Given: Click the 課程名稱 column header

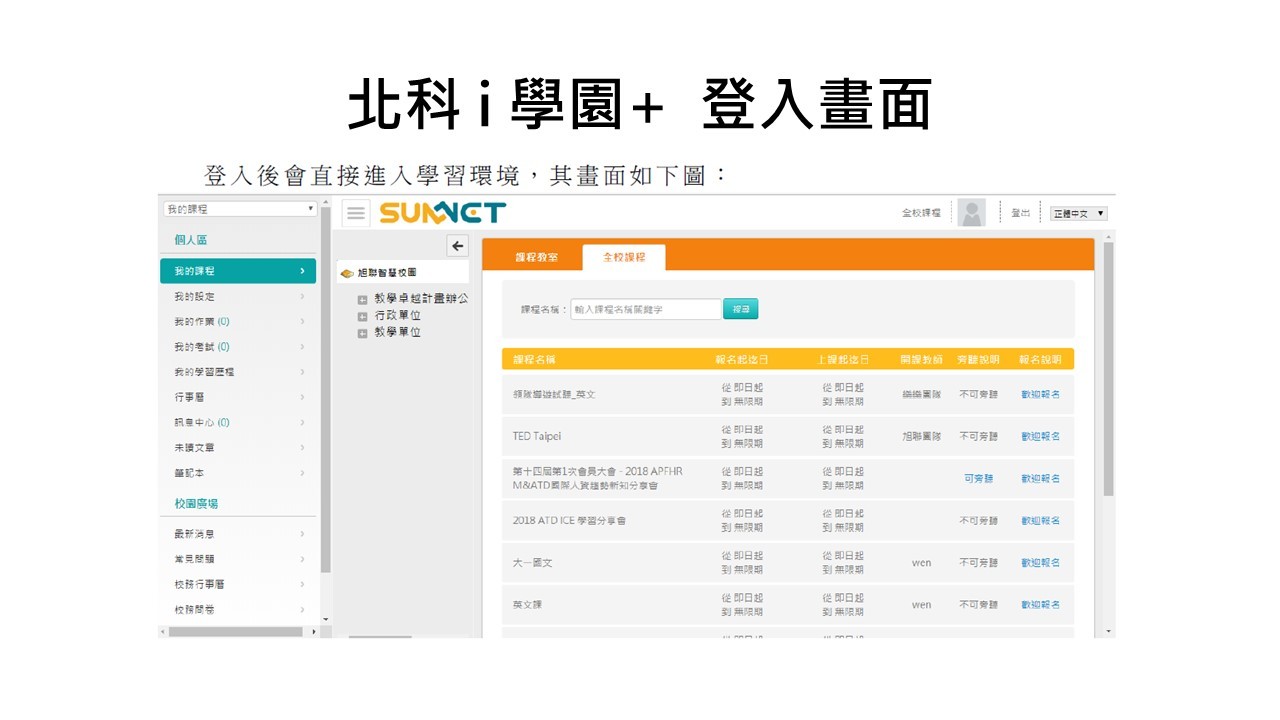Looking at the screenshot, I should click(x=534, y=359).
